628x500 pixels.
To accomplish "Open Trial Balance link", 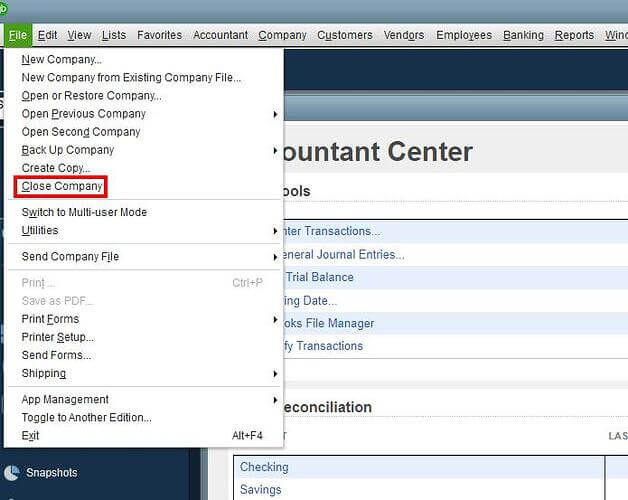I will (x=320, y=277).
